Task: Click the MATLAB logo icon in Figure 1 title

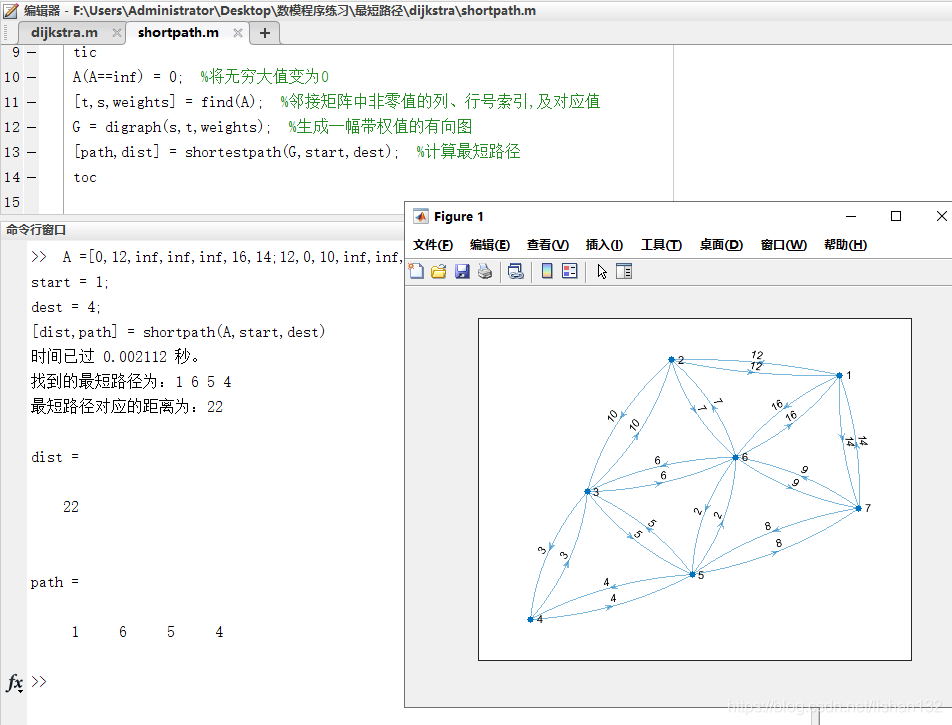Action: click(x=421, y=217)
